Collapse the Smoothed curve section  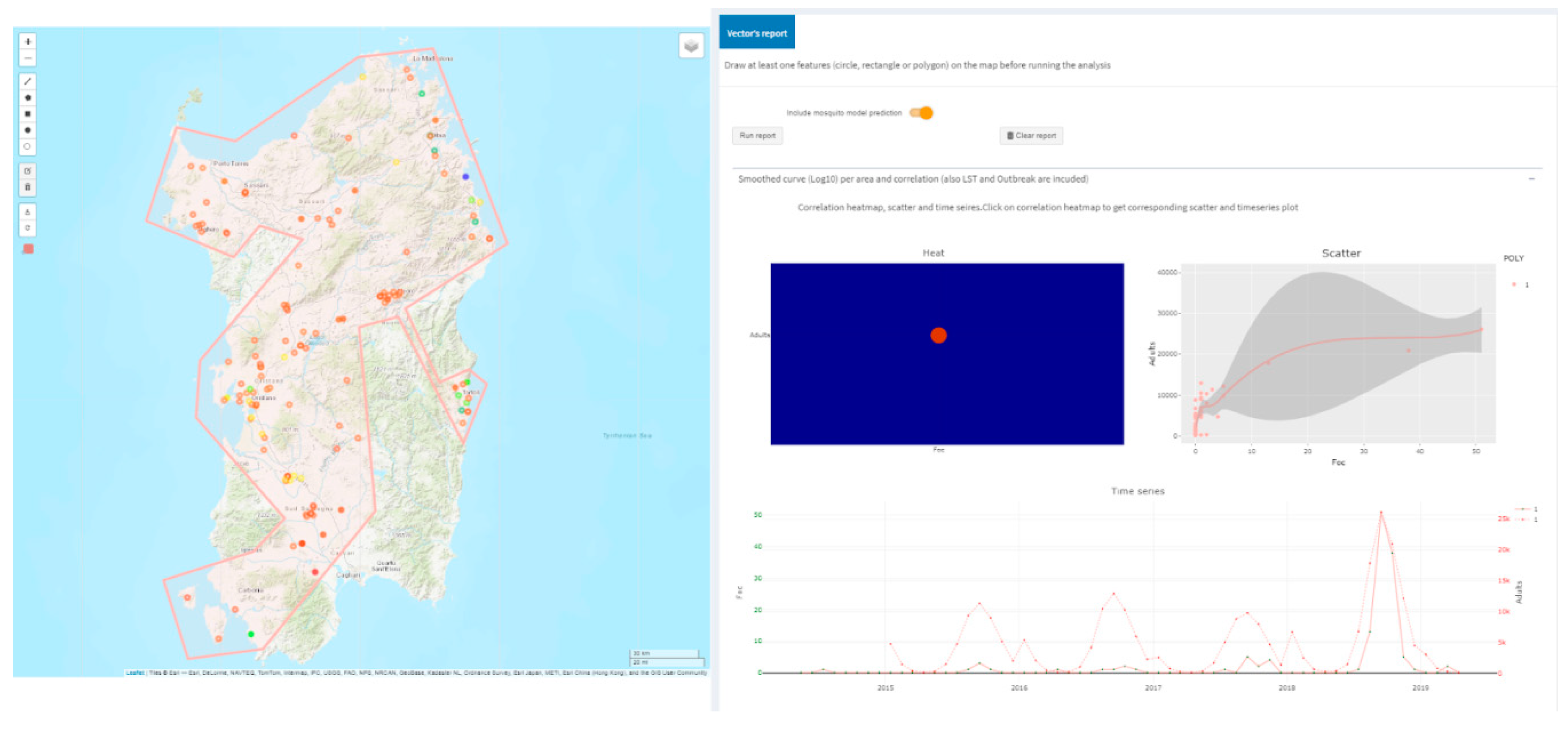pos(1532,179)
